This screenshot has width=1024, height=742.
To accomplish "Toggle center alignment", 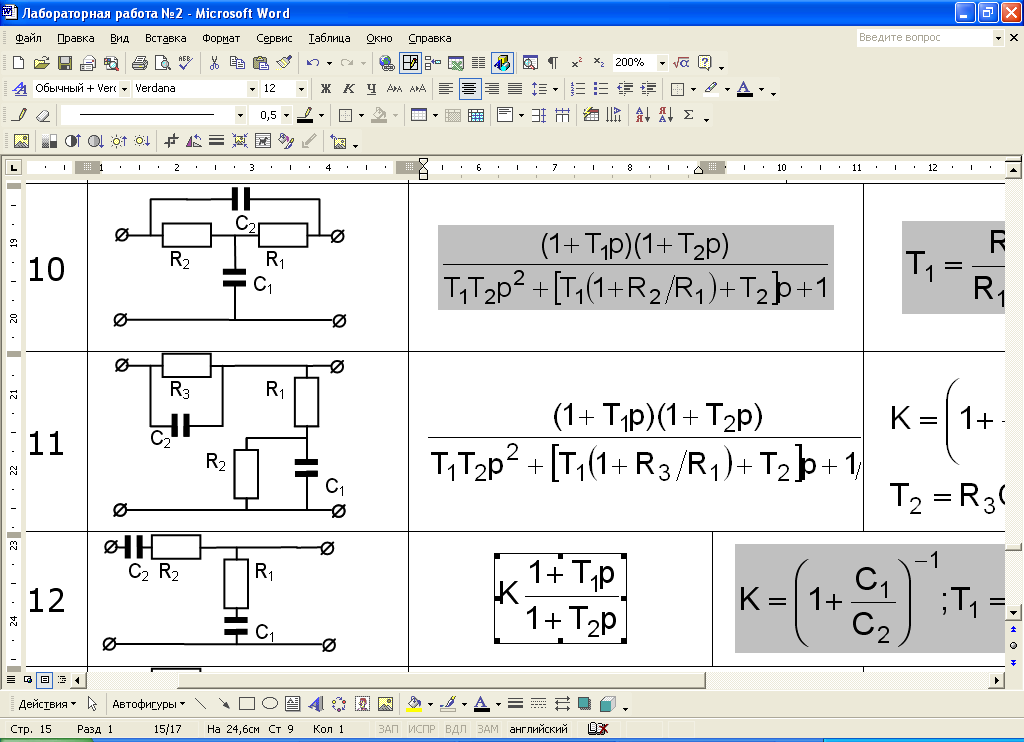I will tap(469, 89).
